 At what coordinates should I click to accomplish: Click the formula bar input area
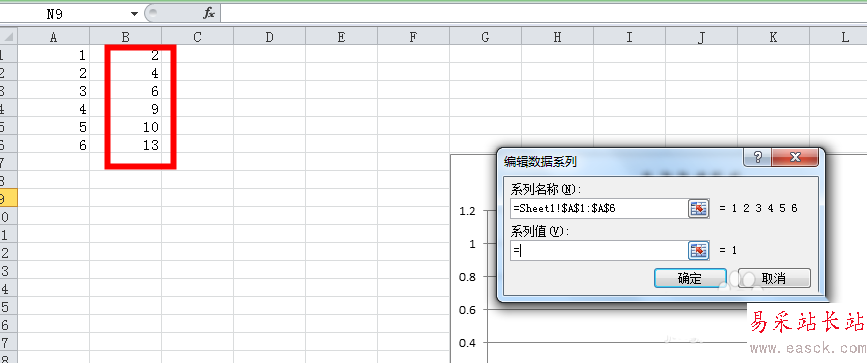[543, 14]
